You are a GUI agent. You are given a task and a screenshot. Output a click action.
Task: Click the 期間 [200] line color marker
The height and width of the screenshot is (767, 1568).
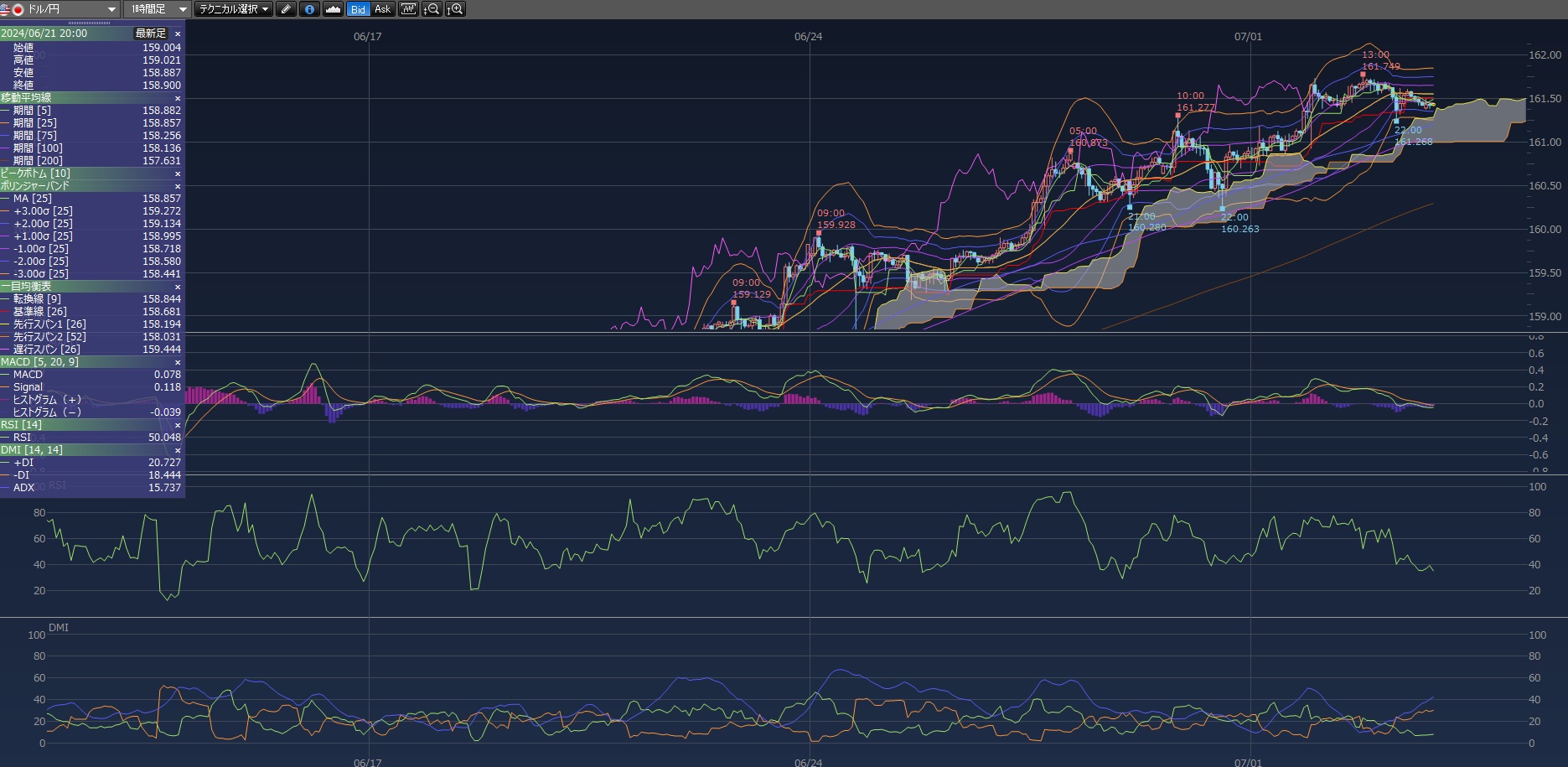(6, 161)
